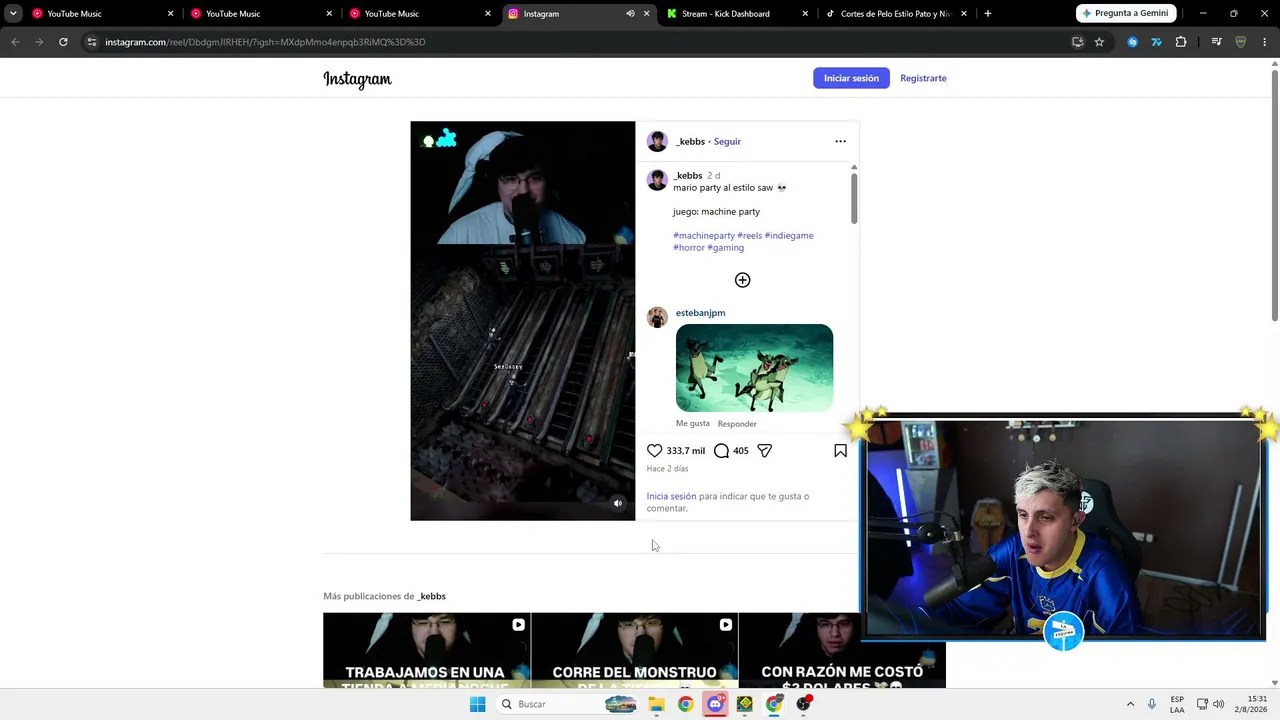Screen dimensions: 1280x720
Task: Open the CORRE DEL MONSTRUO reel thumbnail
Action: [634, 651]
